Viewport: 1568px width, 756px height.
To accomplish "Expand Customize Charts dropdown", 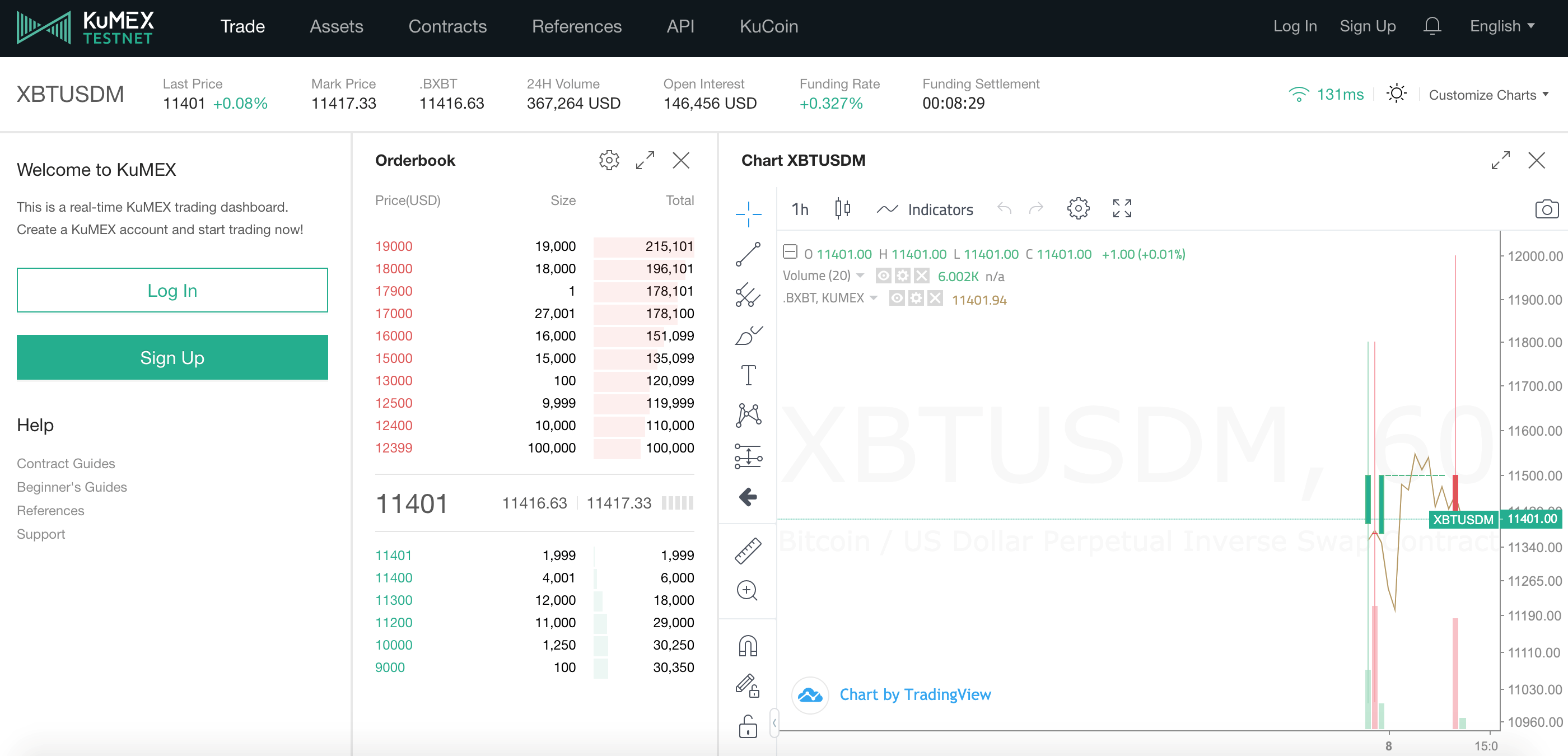I will pos(1488,95).
